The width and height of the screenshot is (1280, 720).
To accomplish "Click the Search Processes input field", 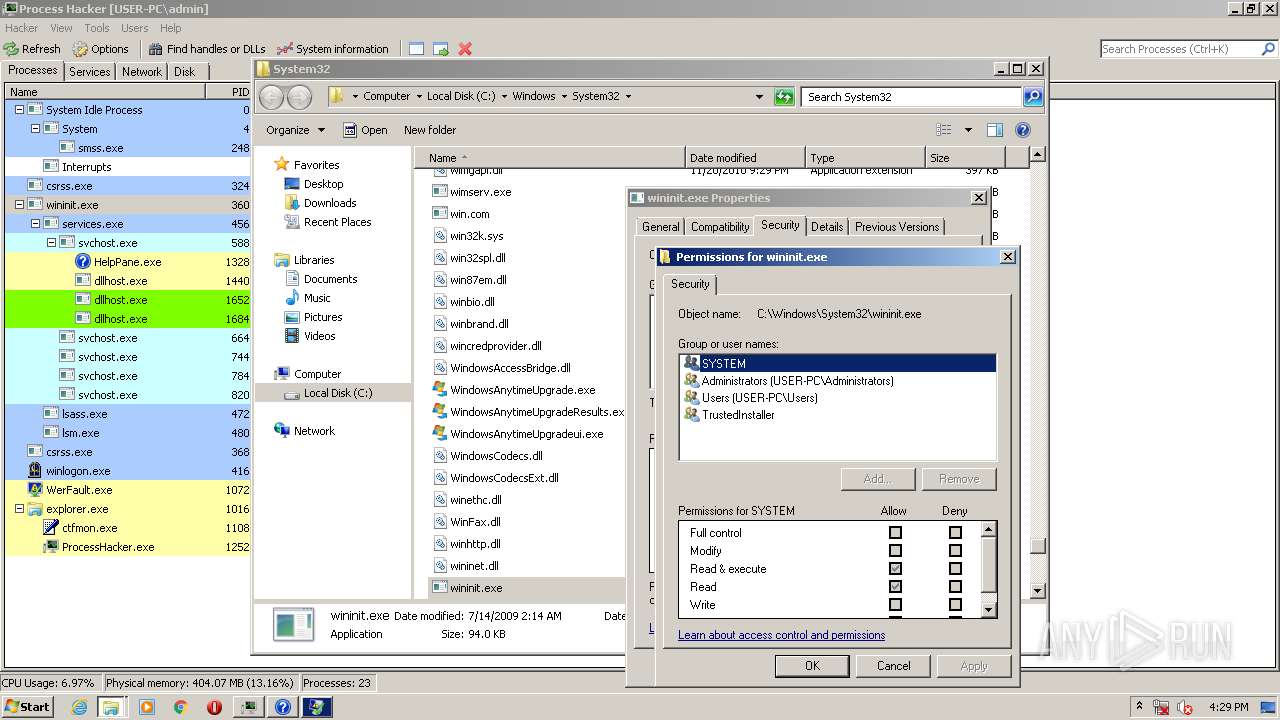I will pos(1179,49).
